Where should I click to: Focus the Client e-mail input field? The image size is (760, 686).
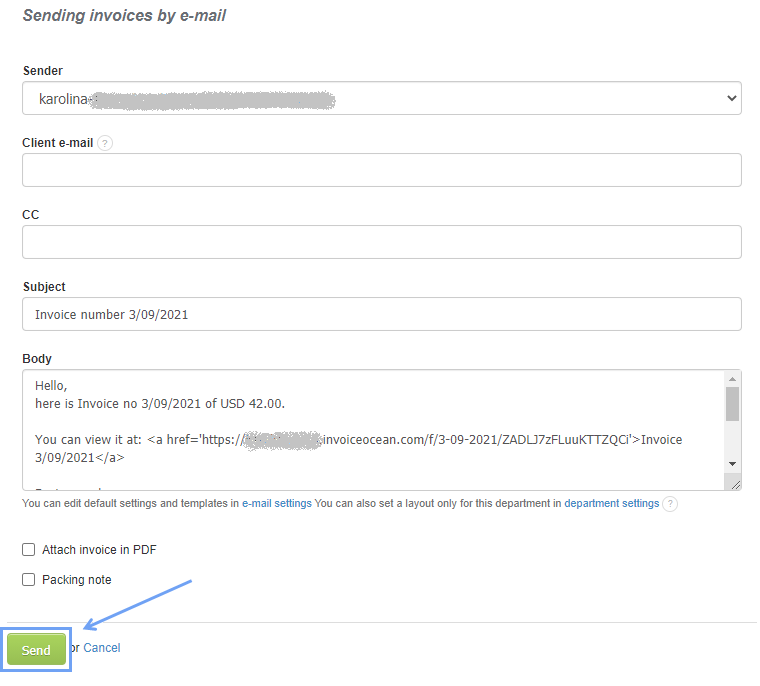click(381, 170)
